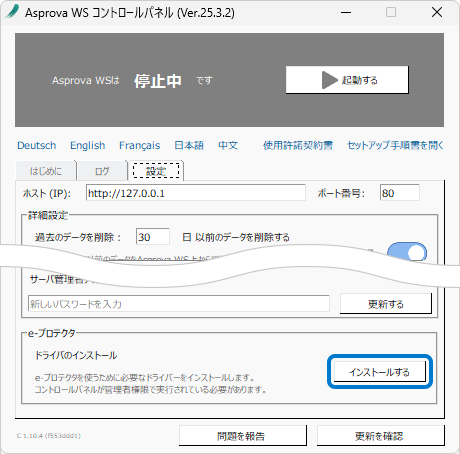Select the 設定 tab
Screen dimensions: 460x454
coord(156,171)
